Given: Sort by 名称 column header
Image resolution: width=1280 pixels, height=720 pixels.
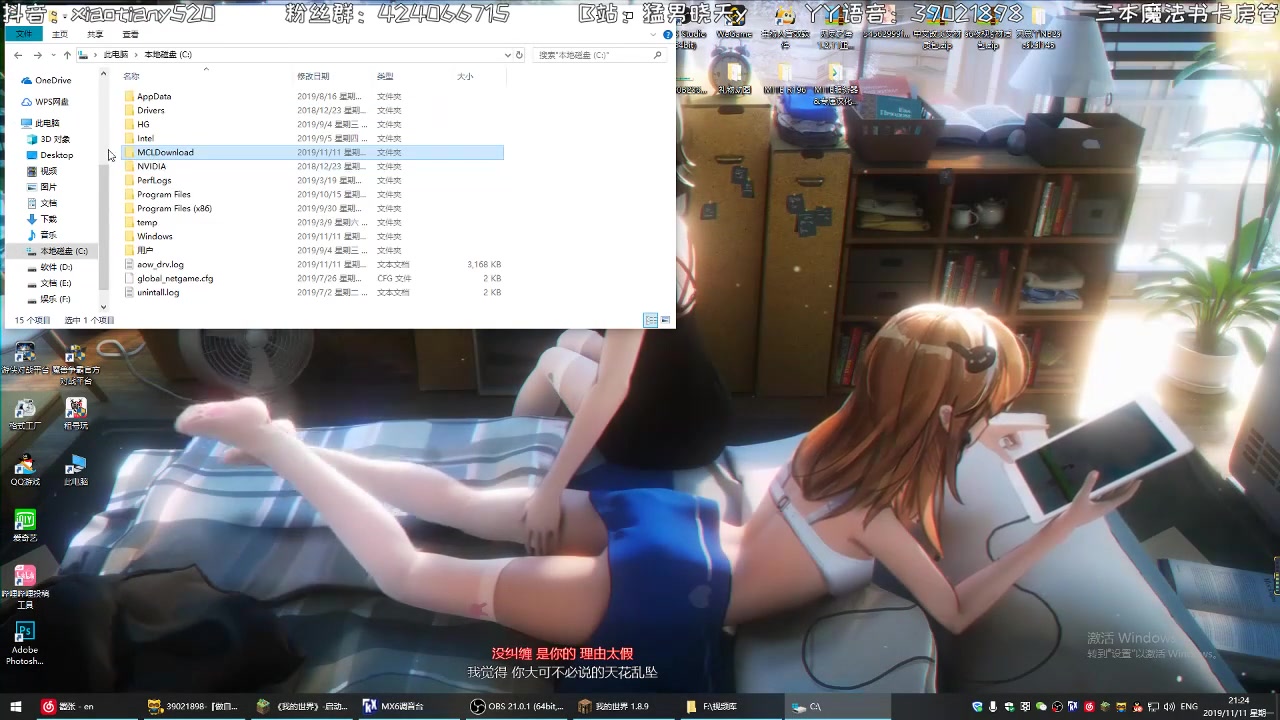Looking at the screenshot, I should click(x=131, y=77).
